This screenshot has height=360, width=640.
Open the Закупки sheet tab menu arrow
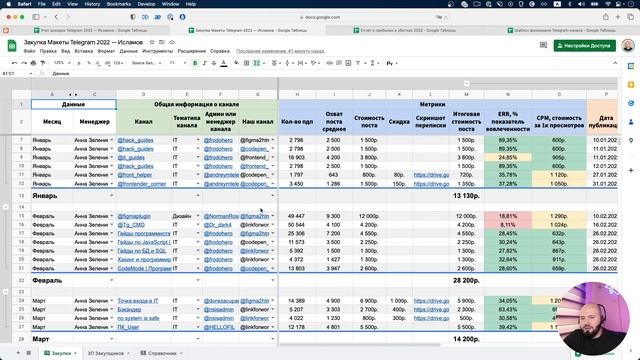coord(76,353)
